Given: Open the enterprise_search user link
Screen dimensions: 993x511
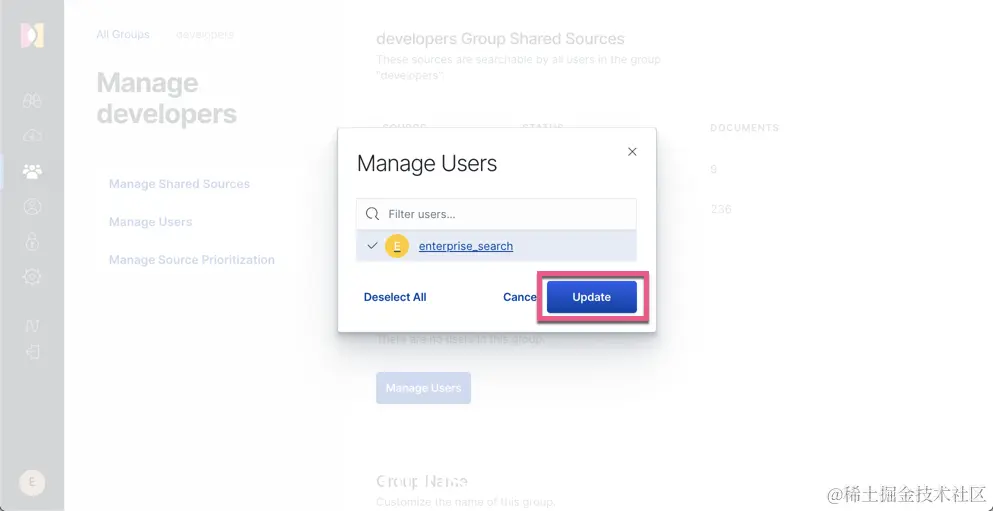Looking at the screenshot, I should pyautogui.click(x=465, y=246).
